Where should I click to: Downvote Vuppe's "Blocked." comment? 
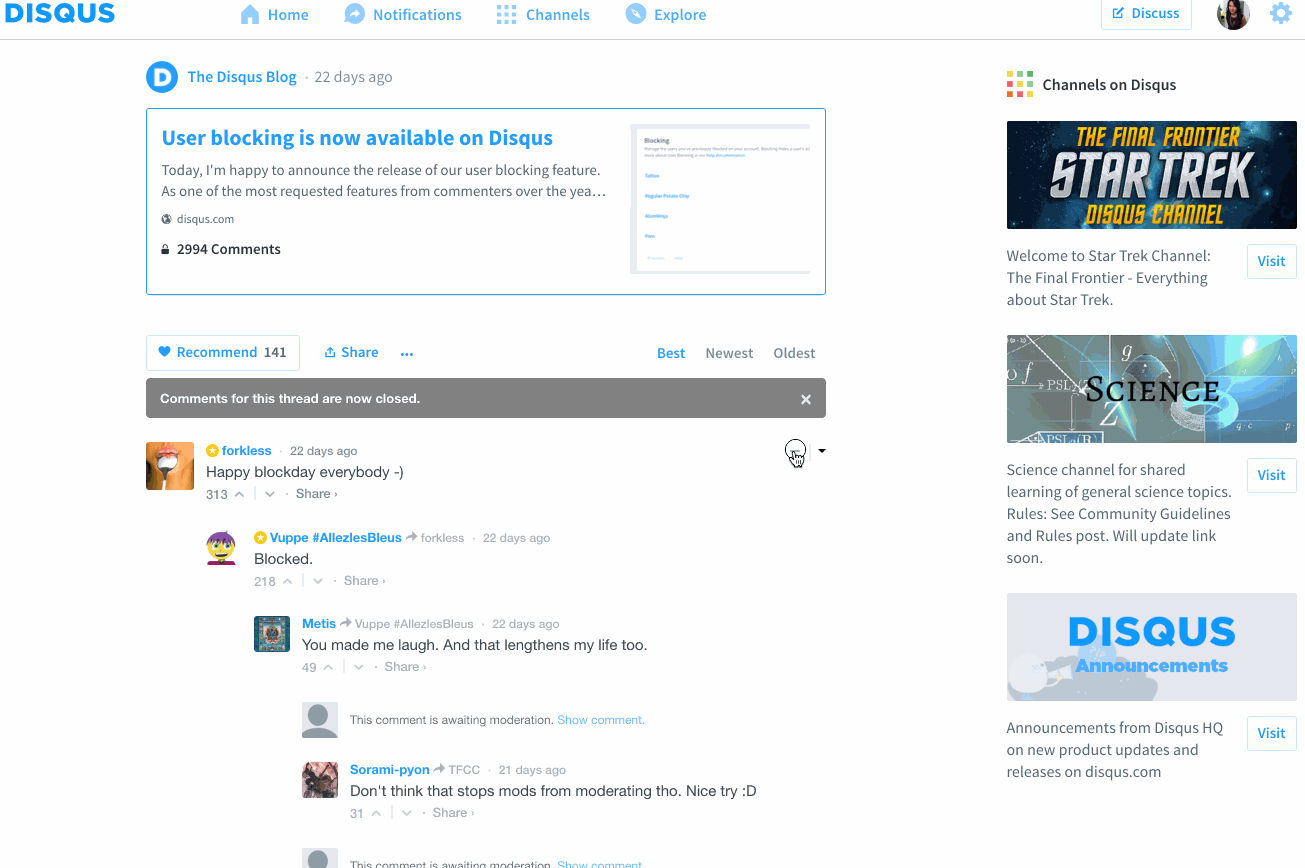tap(317, 580)
